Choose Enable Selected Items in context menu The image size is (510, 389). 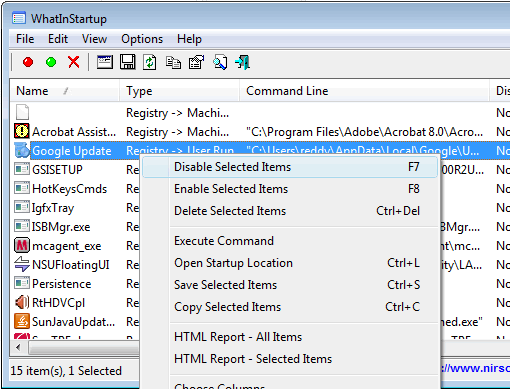tap(290, 189)
